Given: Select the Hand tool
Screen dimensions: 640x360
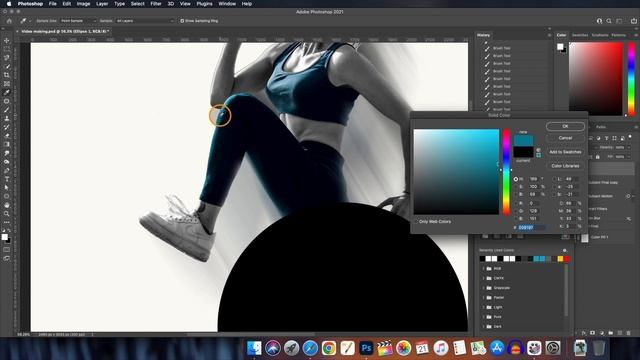Looking at the screenshot, I should pyautogui.click(x=7, y=205).
